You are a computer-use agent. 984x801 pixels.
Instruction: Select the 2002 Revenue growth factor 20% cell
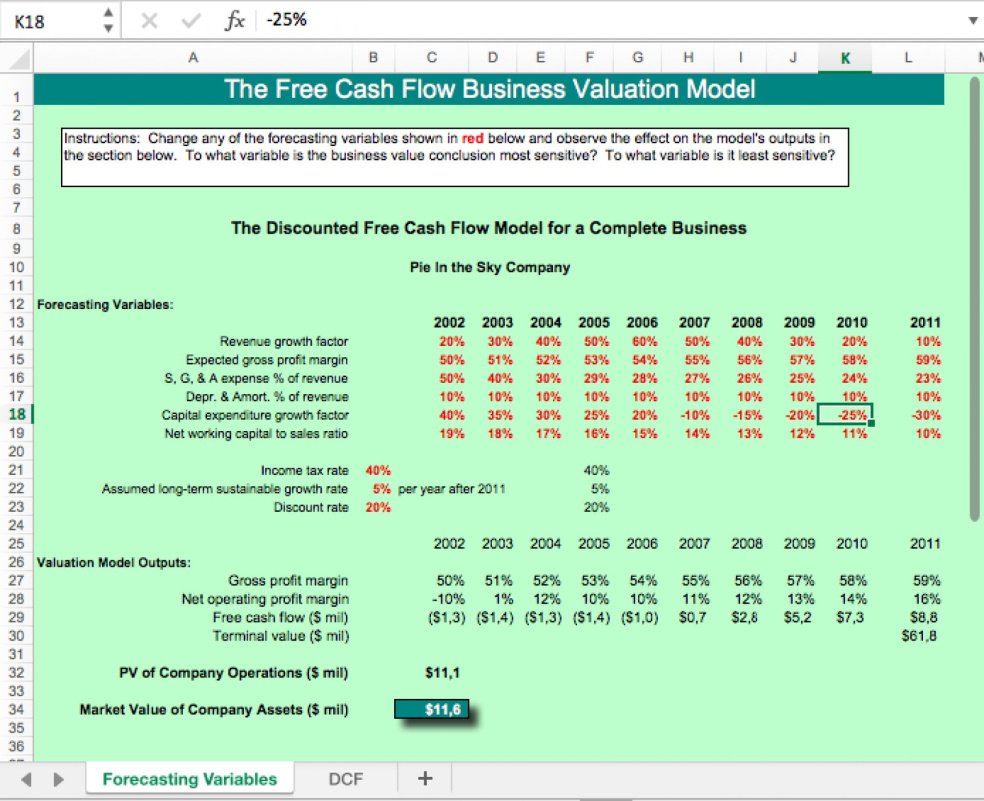coord(449,340)
